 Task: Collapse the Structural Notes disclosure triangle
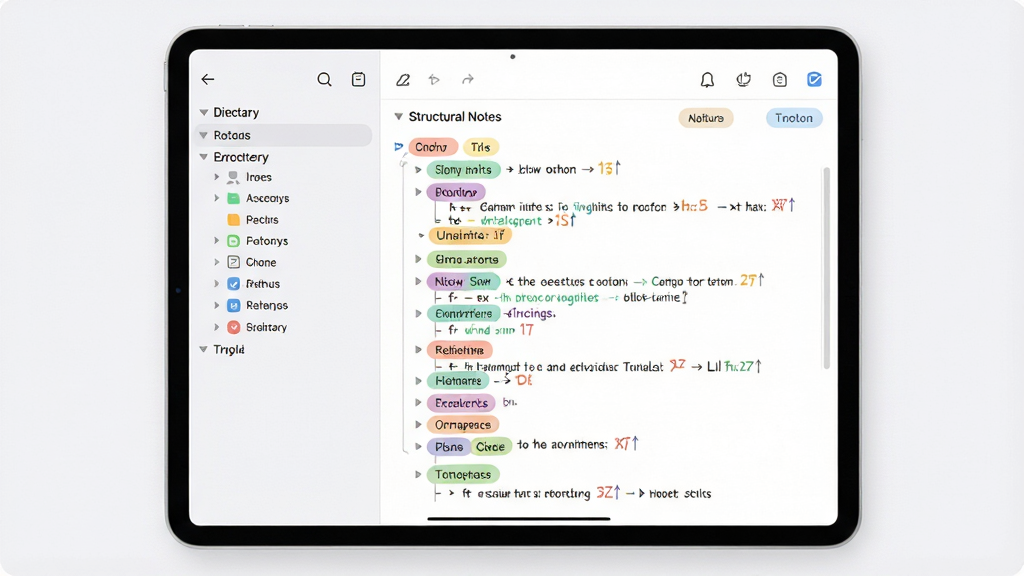click(398, 117)
